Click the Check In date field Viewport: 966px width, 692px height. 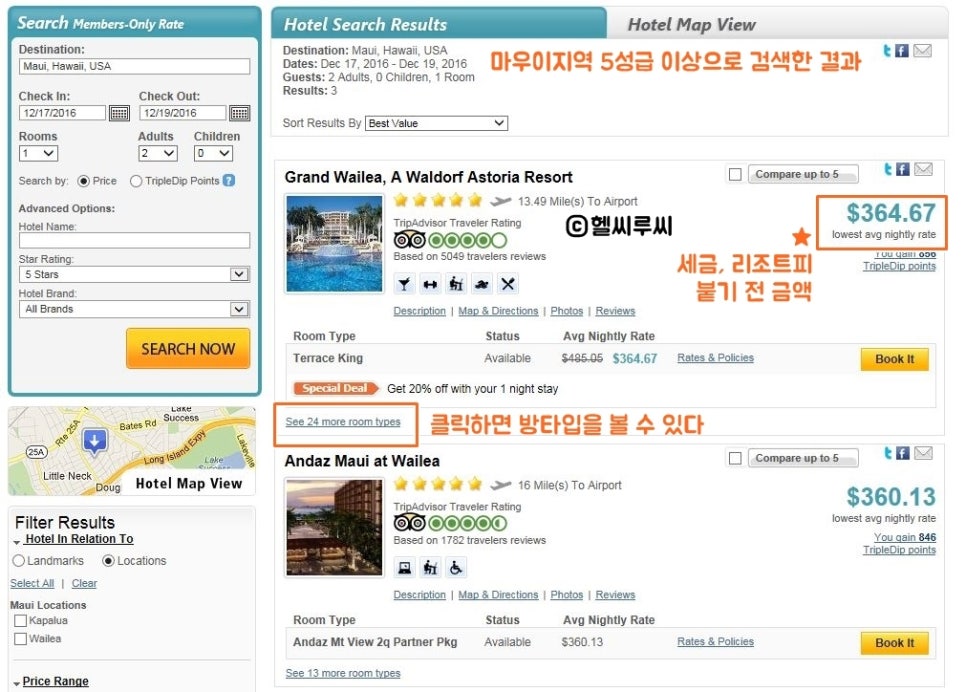[62, 113]
